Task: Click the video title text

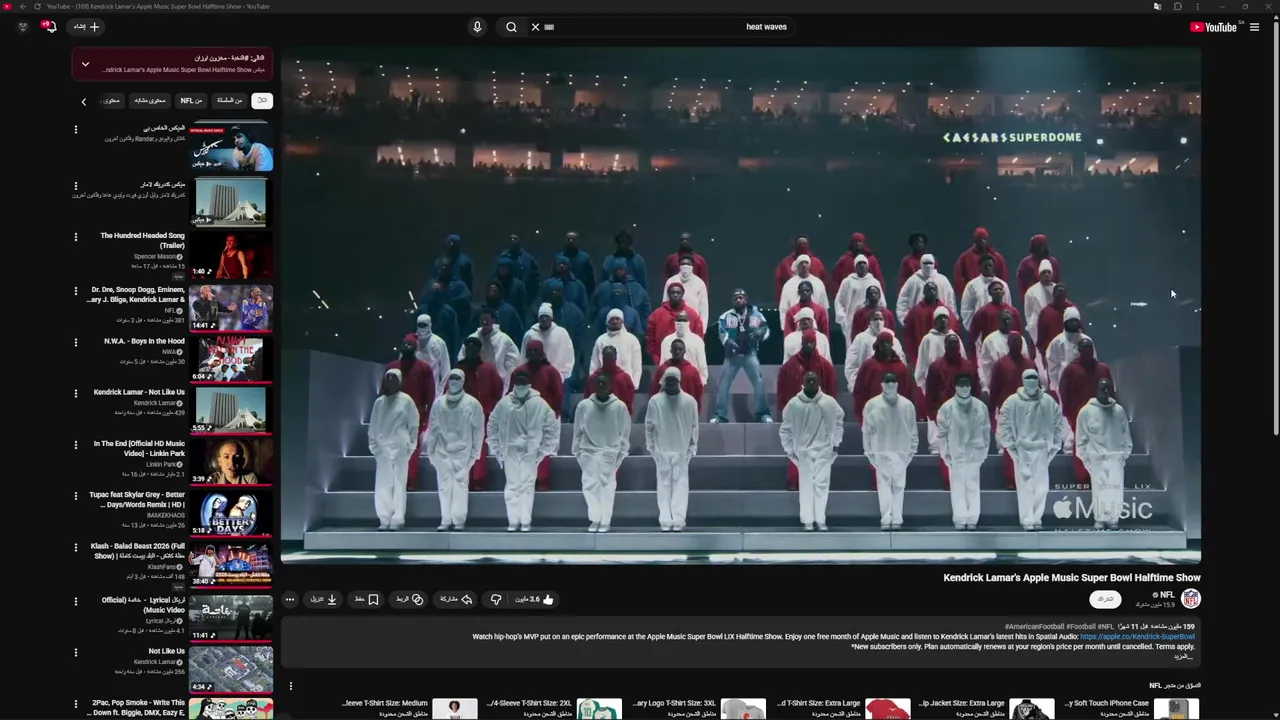Action: (1072, 577)
